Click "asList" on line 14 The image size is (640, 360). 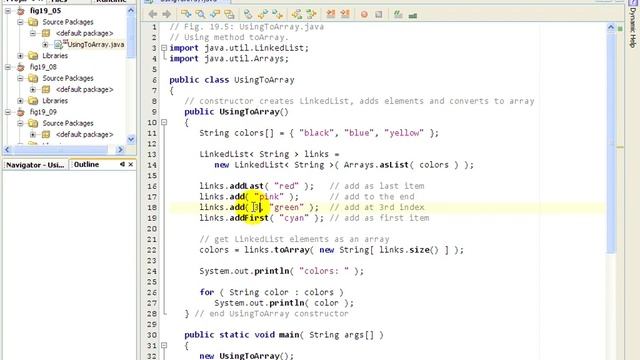point(394,165)
